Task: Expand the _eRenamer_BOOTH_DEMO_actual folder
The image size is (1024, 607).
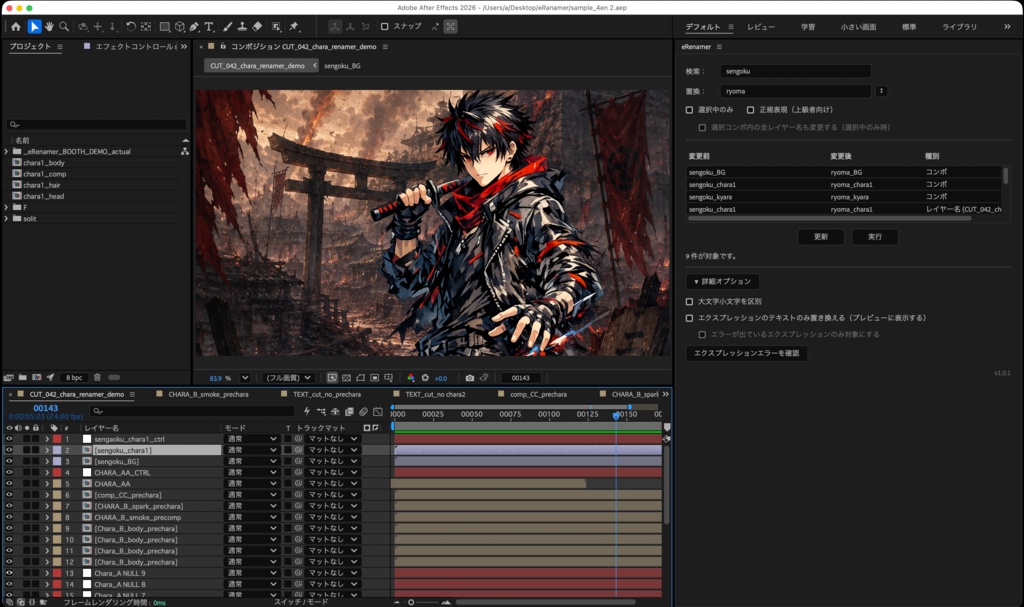Action: pos(7,152)
